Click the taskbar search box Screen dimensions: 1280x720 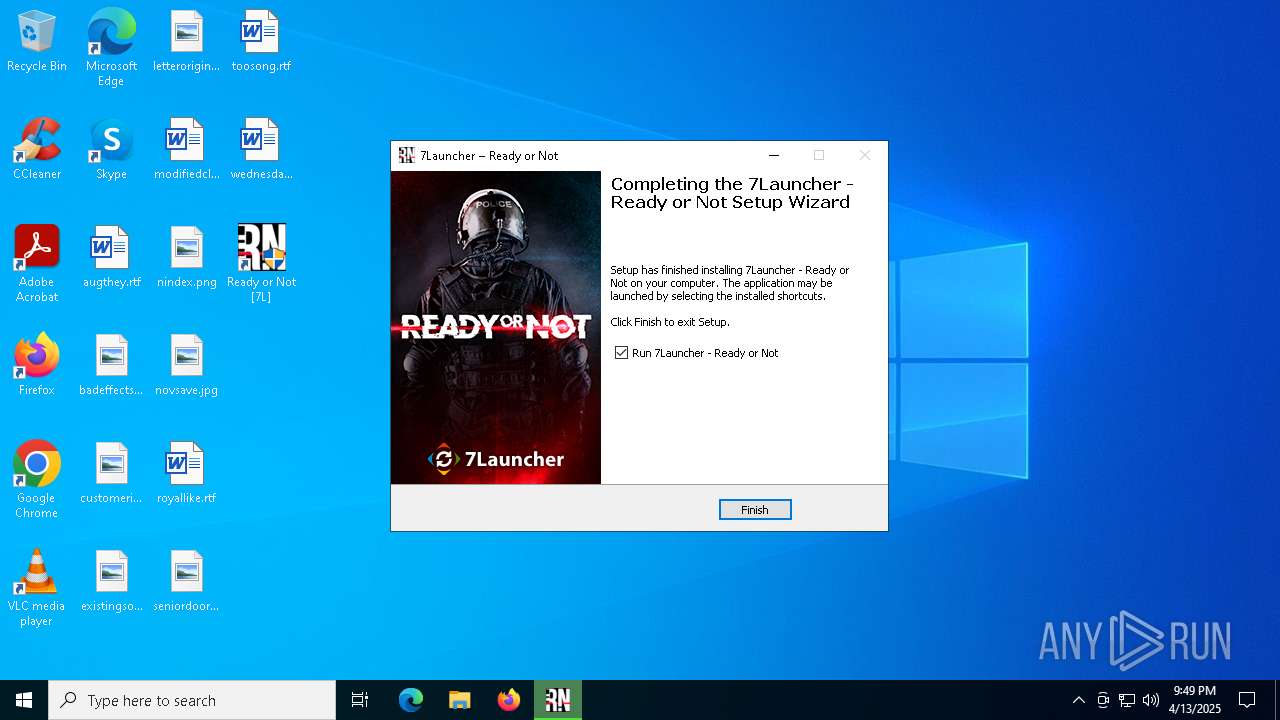pos(192,700)
